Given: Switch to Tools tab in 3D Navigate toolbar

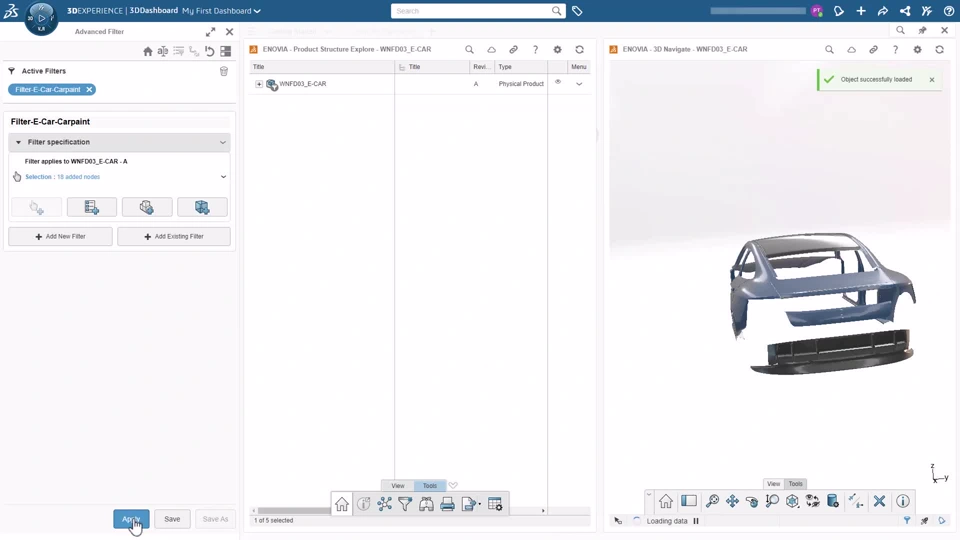Looking at the screenshot, I should click(795, 484).
